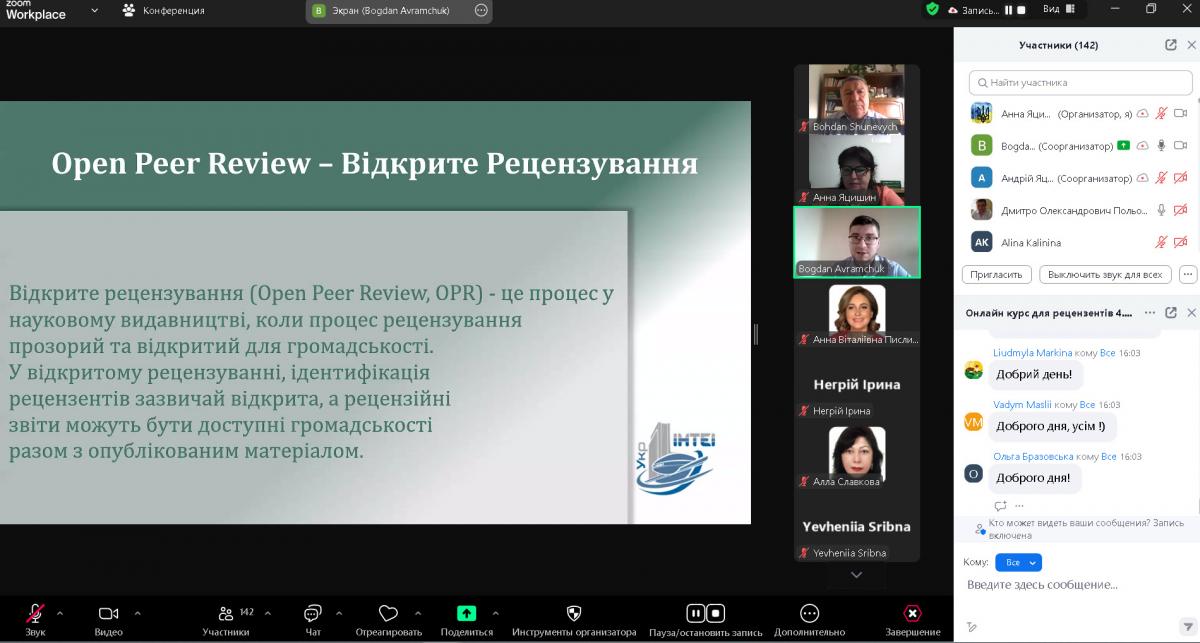This screenshot has width=1200, height=643.
Task: Toggle Alina Kalinina's muted microphone icon
Action: point(1161,242)
